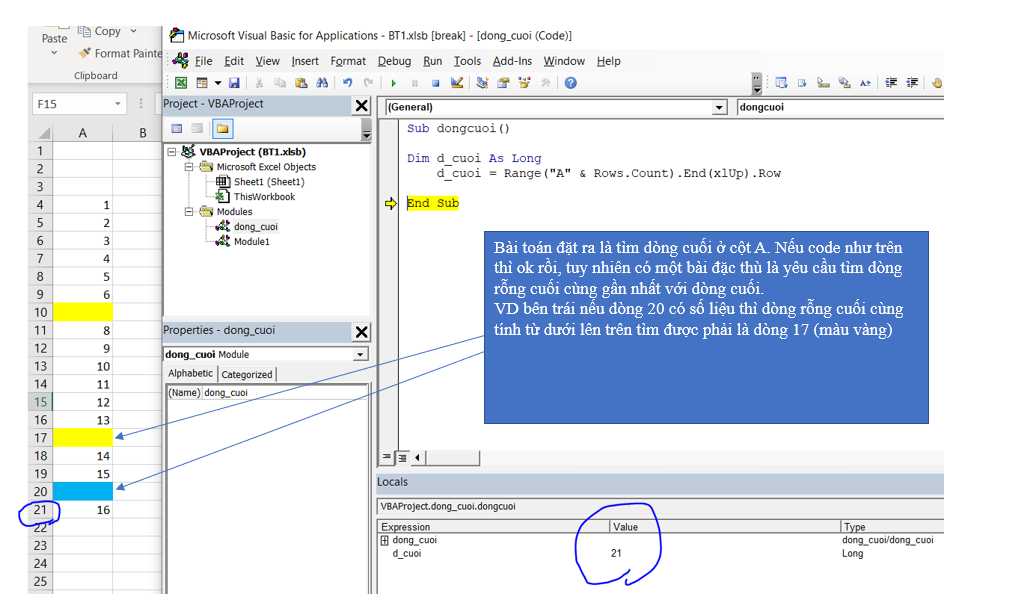Viewport: 1023px width, 616px height.
Task: Click the Outdent icon in the Edit toolbar
Action: (x=912, y=83)
